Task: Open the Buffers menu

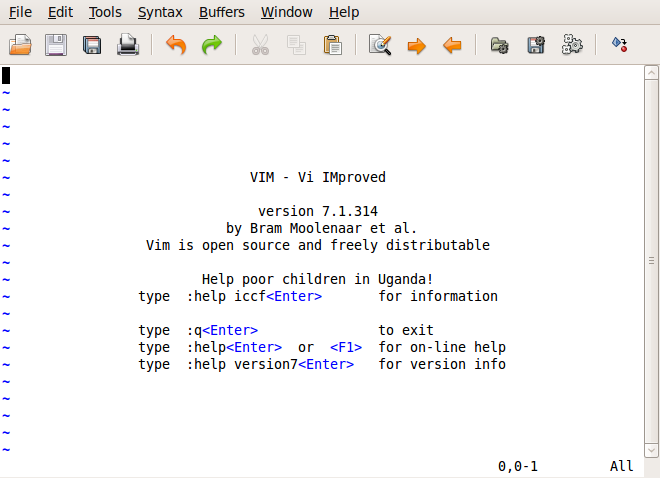Action: coord(222,12)
